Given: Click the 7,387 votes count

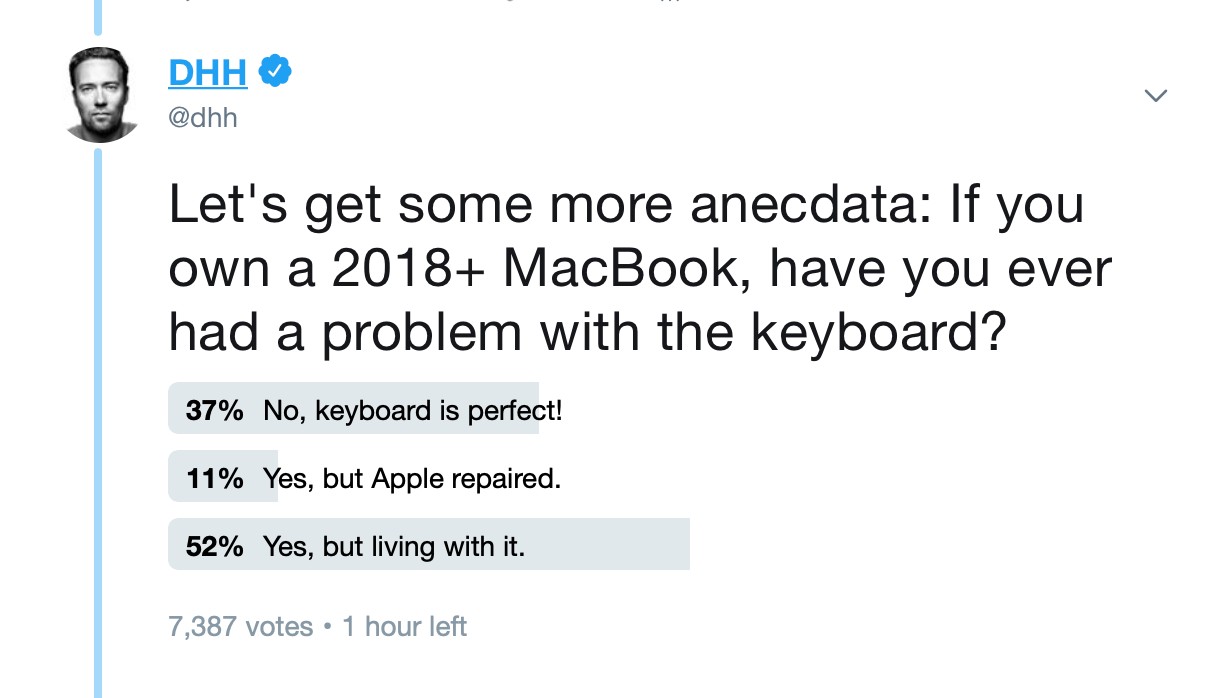Looking at the screenshot, I should [x=241, y=627].
